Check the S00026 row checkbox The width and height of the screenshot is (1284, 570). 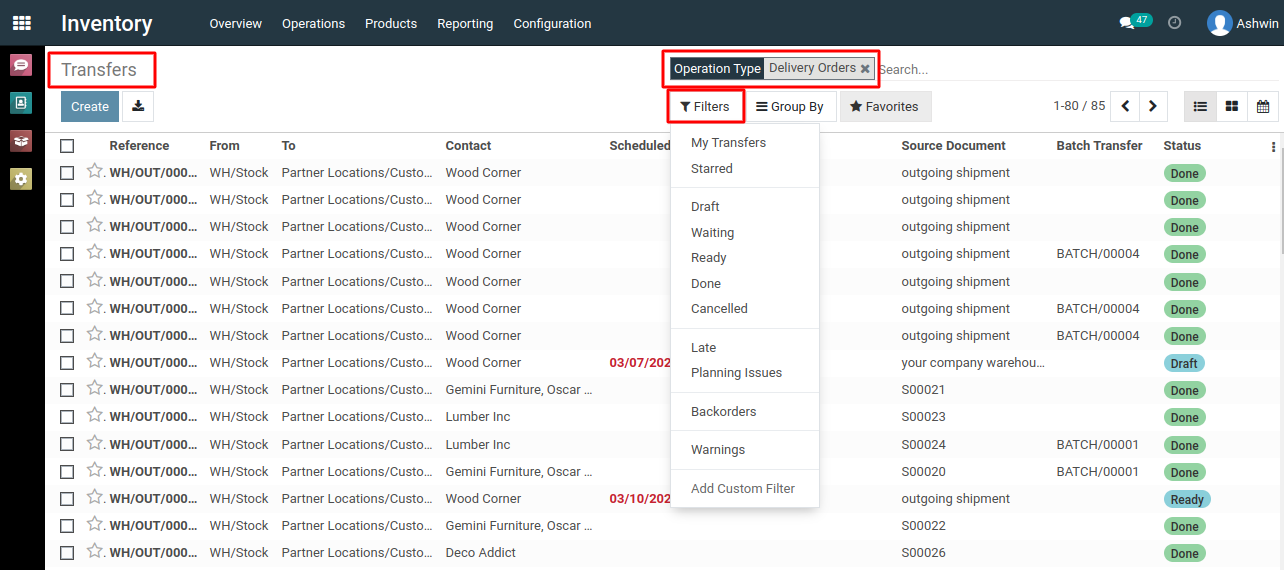(x=67, y=553)
